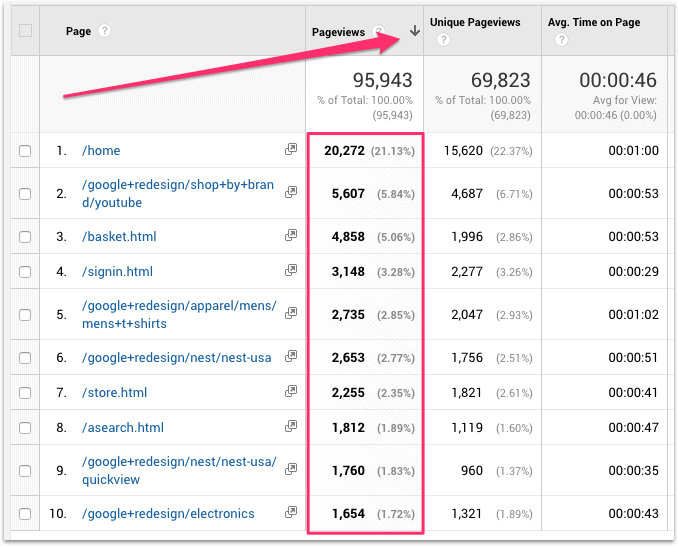Click the Pageviews sort descending arrow

pyautogui.click(x=414, y=31)
